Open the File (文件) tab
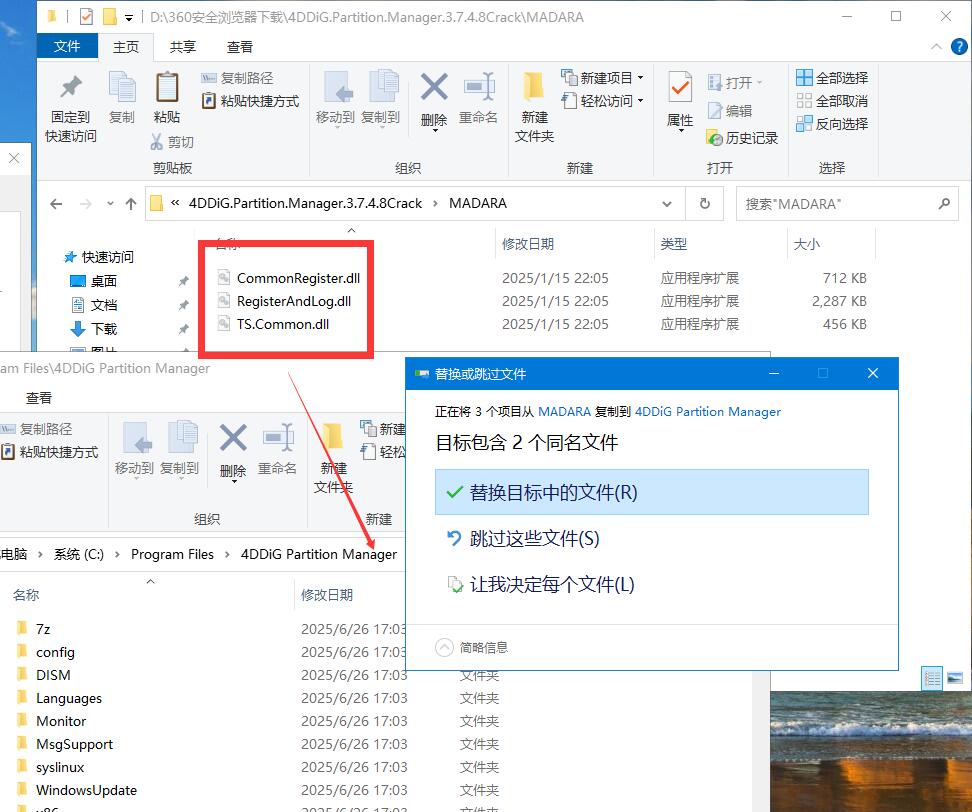The image size is (972, 812). tap(67, 46)
